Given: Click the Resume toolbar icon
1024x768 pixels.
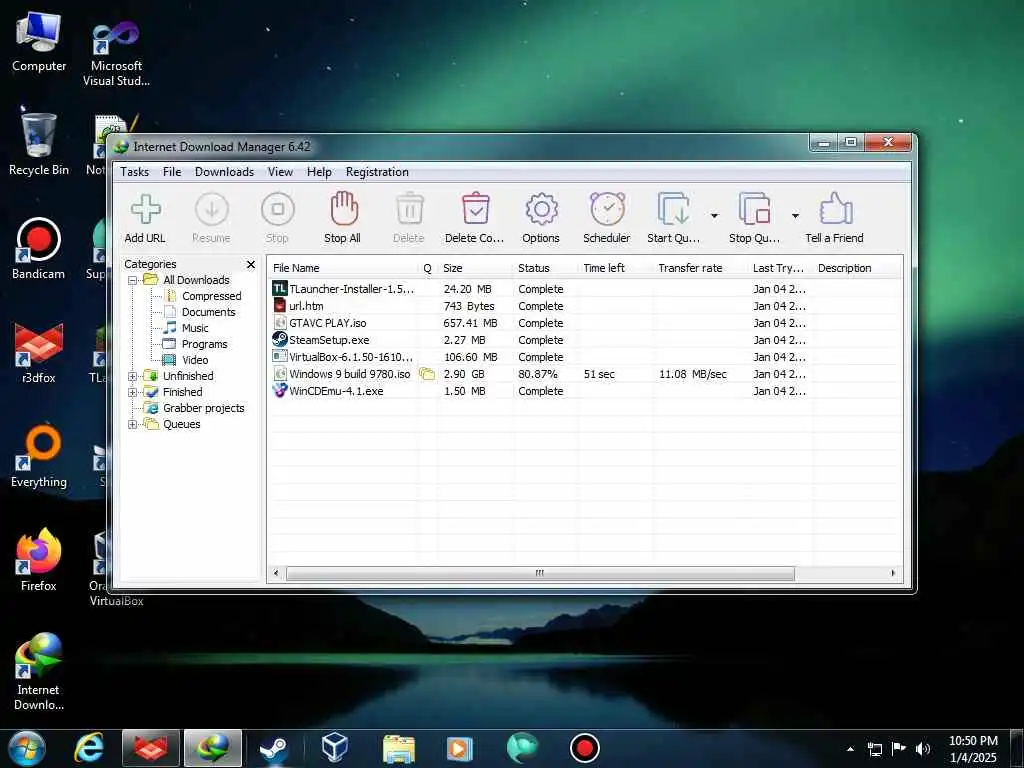Looking at the screenshot, I should point(212,210).
